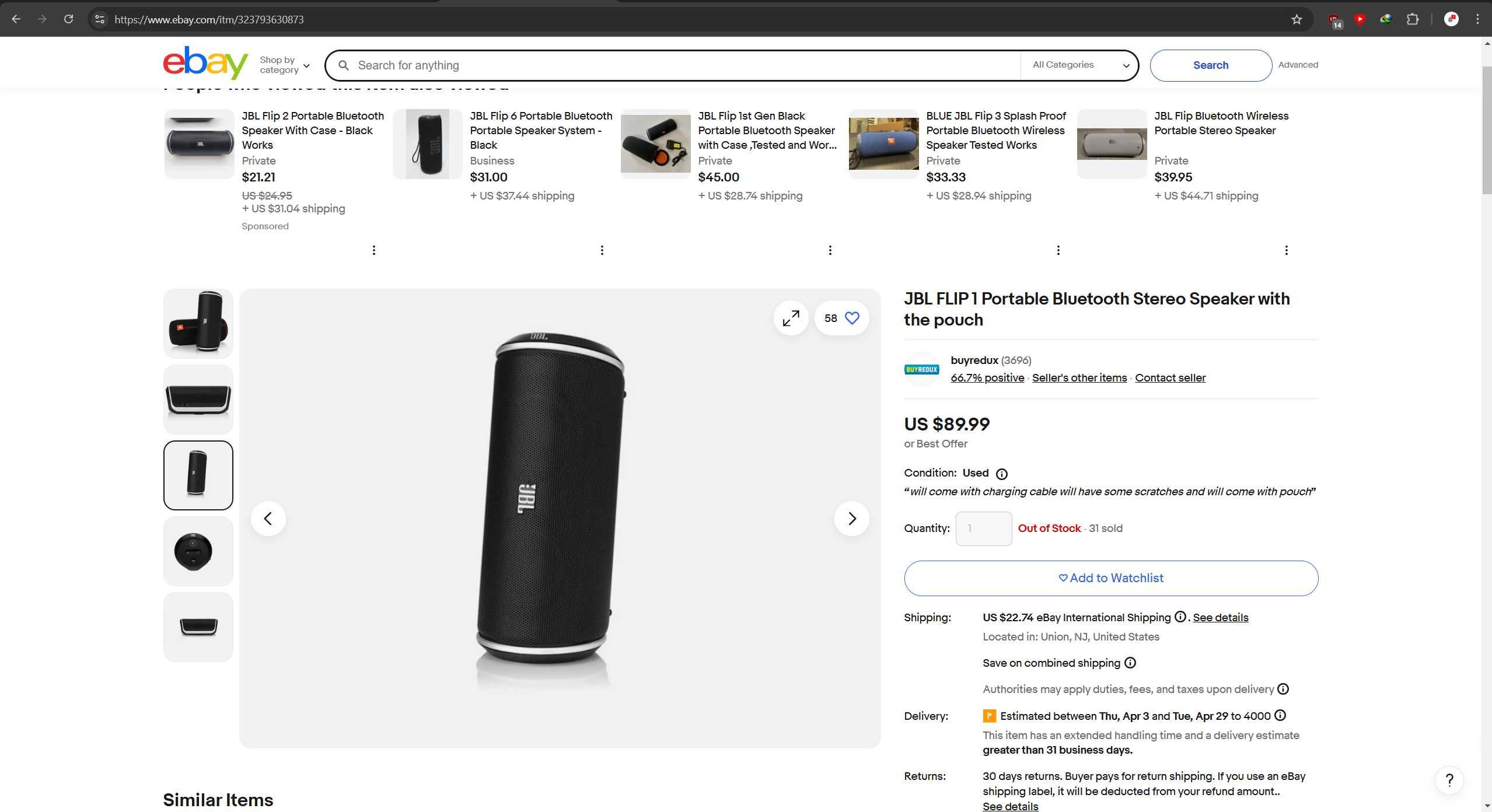Click the buyredux seller name

[974, 360]
